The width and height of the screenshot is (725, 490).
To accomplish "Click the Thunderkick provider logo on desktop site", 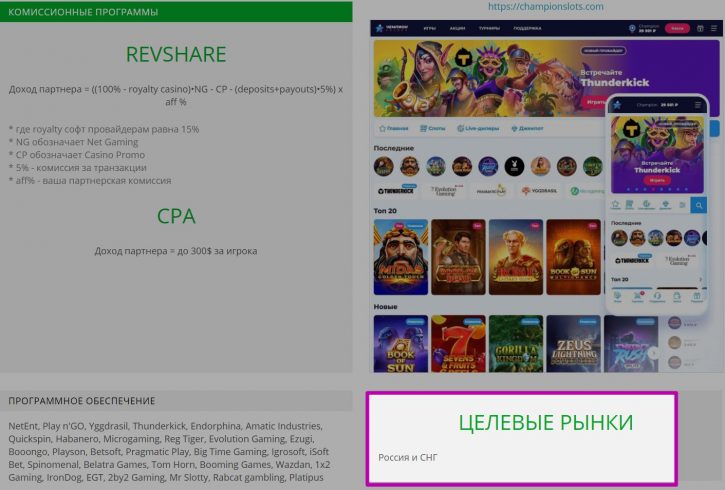I will (x=396, y=190).
